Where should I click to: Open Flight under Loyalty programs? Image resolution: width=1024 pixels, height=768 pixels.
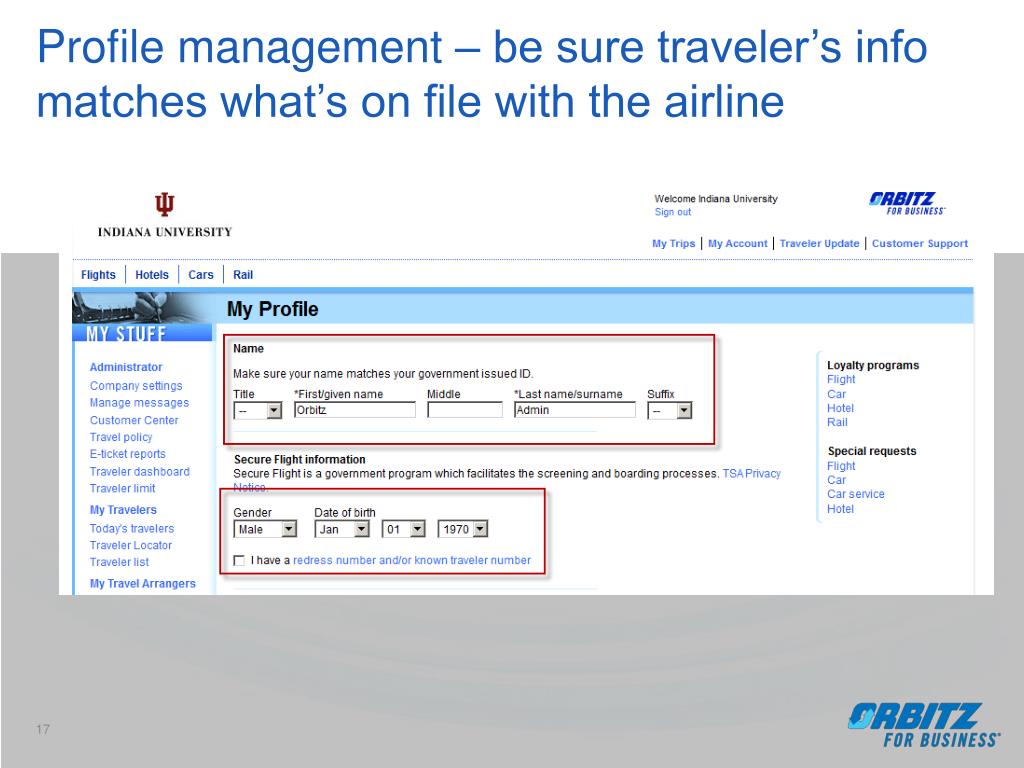[x=841, y=379]
